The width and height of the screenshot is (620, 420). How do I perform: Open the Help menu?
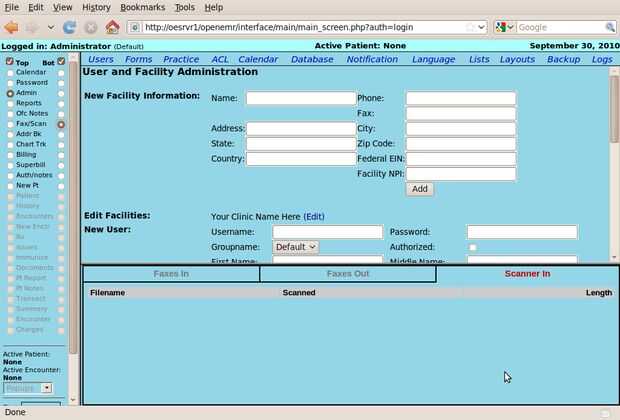(214, 7)
